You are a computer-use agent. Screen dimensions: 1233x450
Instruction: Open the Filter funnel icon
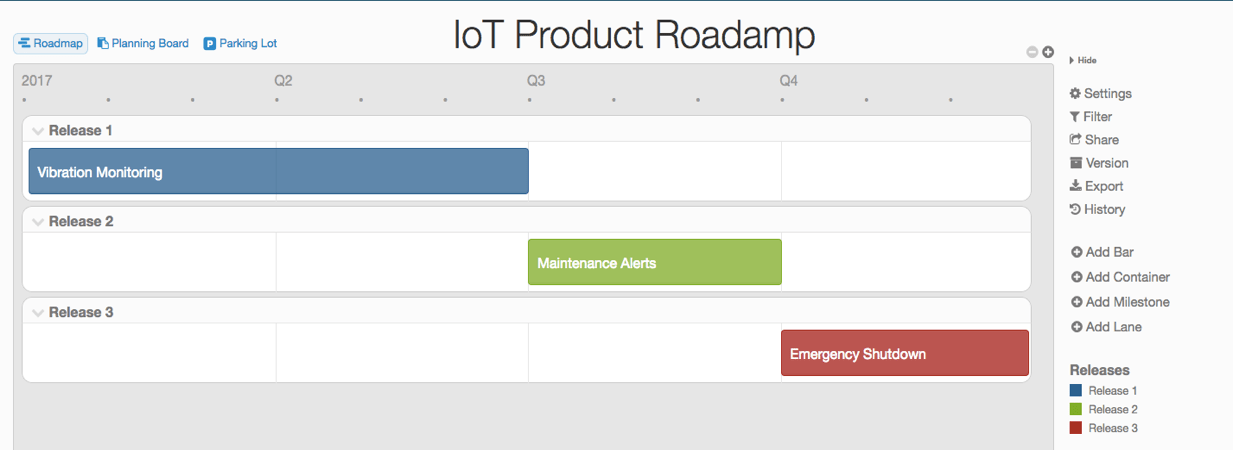[x=1075, y=117]
